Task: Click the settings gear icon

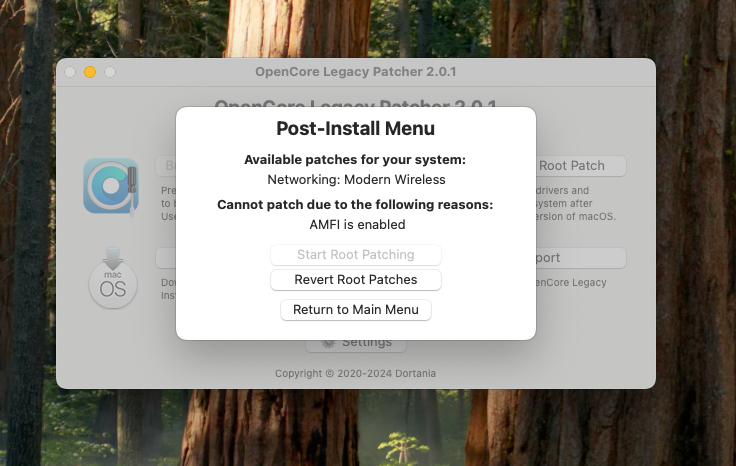Action: click(x=329, y=344)
